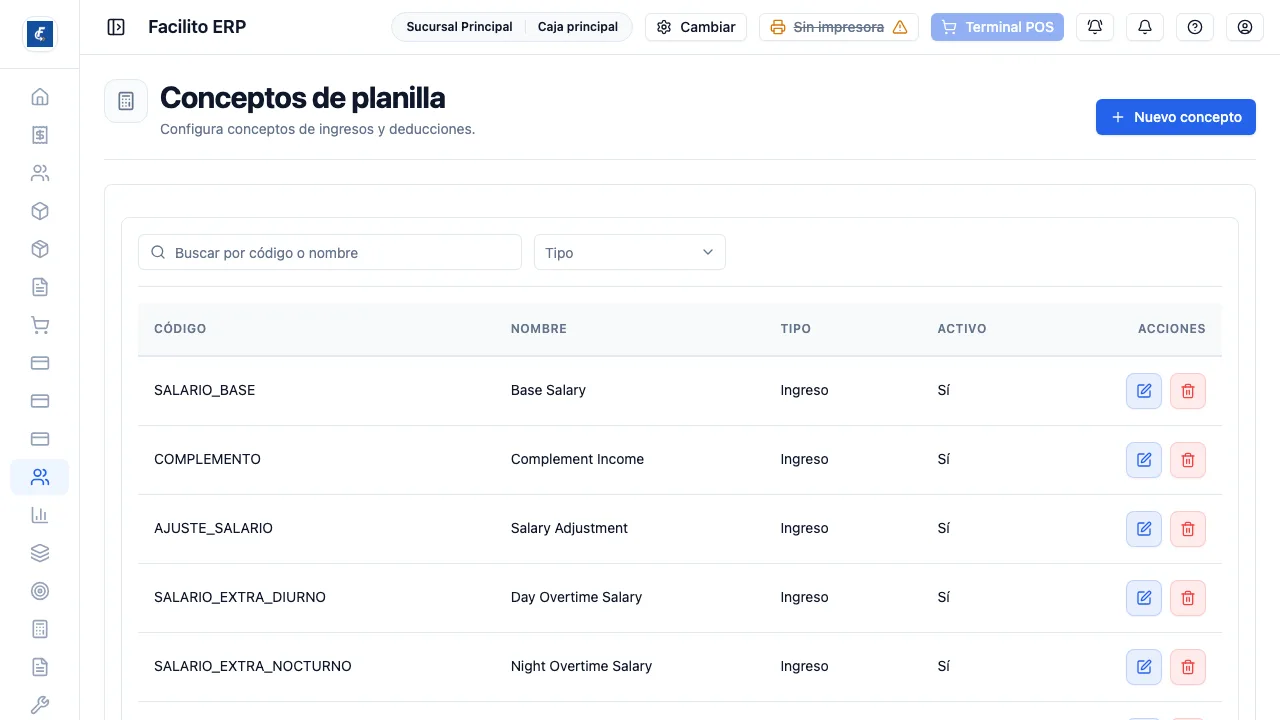The height and width of the screenshot is (720, 1280).
Task: Open the target circle sidebar icon
Action: click(40, 591)
